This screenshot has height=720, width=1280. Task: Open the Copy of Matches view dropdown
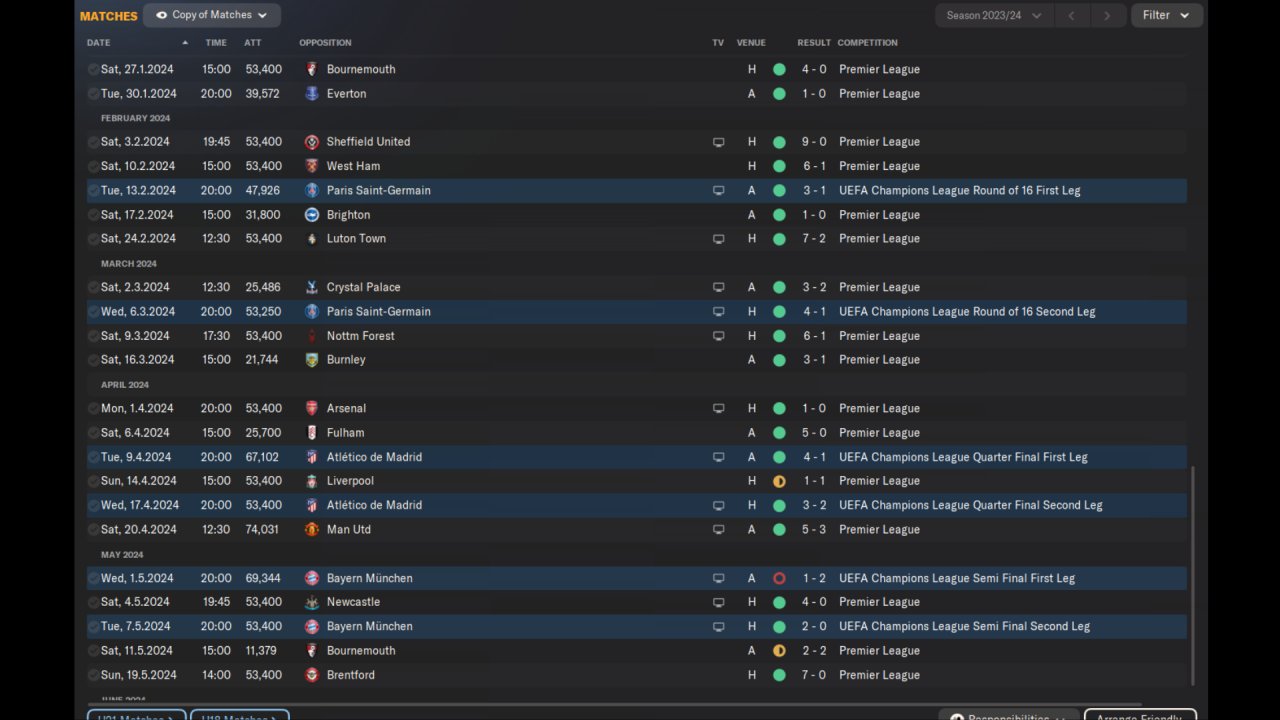pos(212,15)
